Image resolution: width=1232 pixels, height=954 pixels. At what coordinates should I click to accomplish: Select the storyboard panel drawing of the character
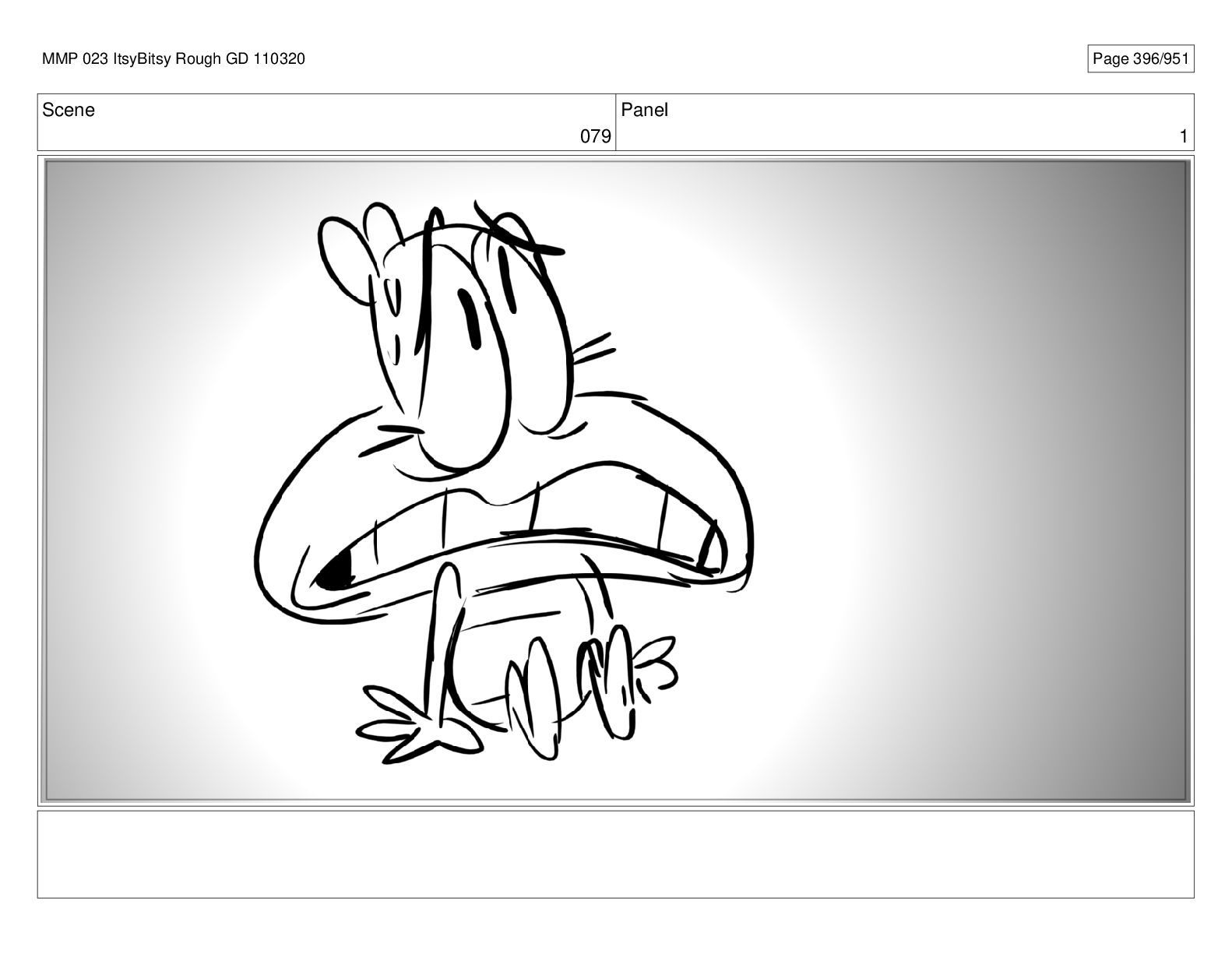(x=615, y=480)
